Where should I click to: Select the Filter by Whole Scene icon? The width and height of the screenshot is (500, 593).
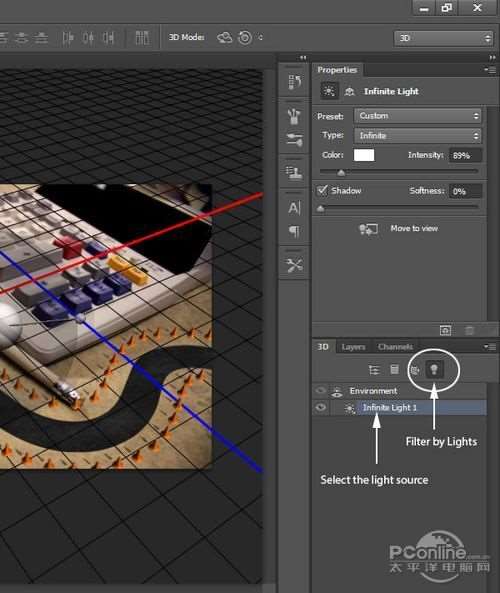click(374, 370)
